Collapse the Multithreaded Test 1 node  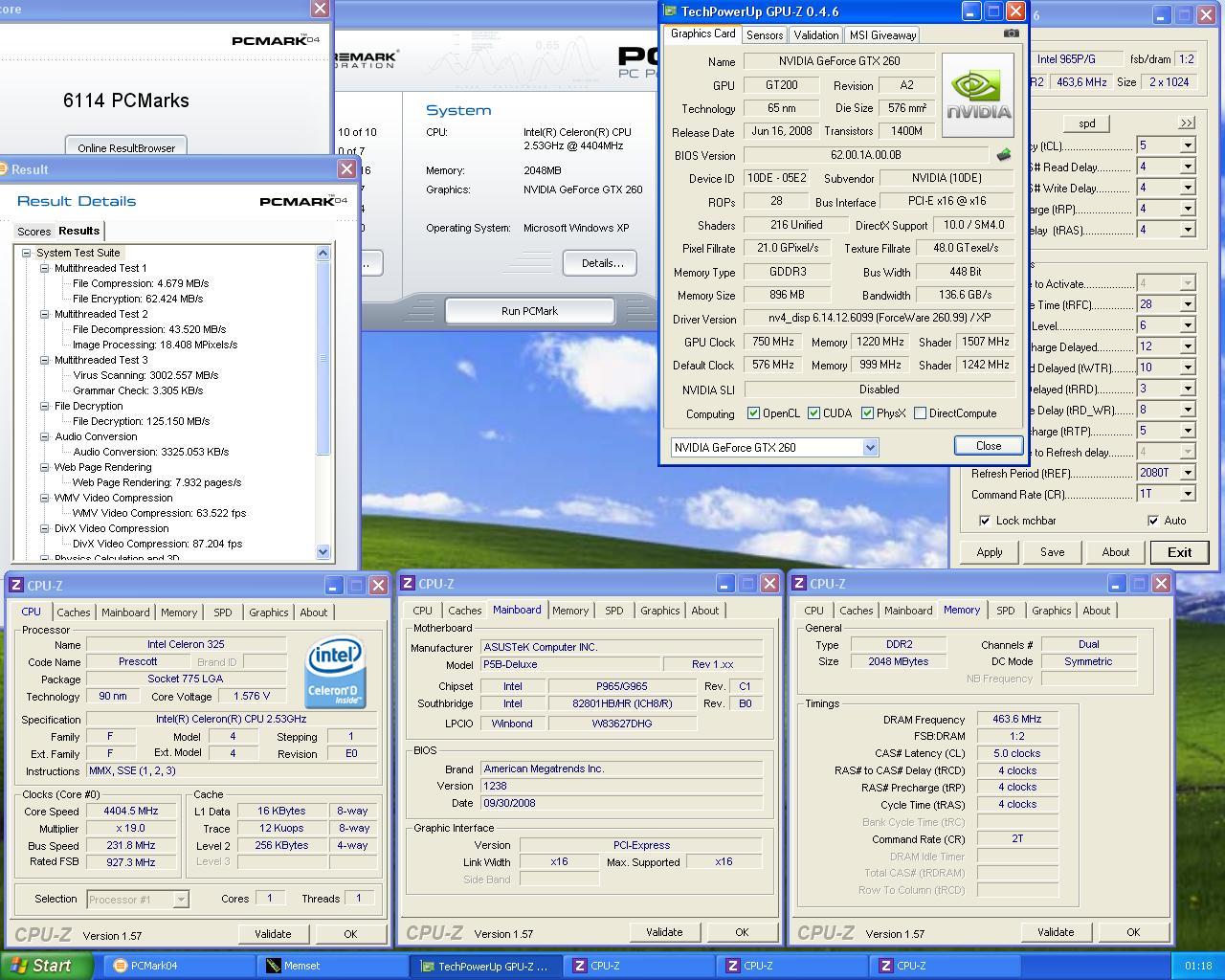point(44,268)
